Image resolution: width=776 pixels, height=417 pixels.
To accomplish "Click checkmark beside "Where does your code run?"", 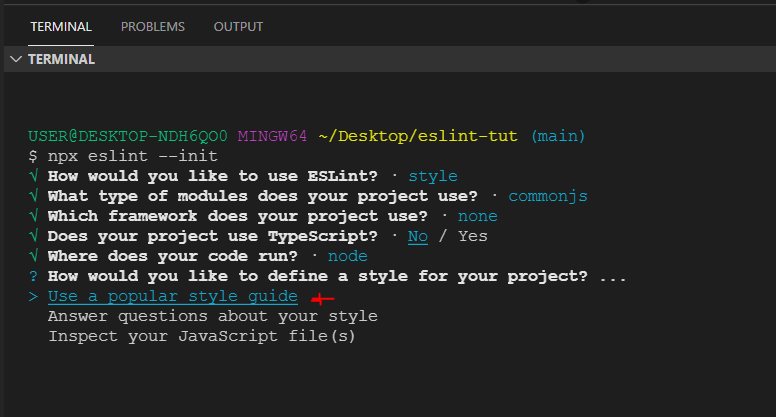I will [34, 256].
